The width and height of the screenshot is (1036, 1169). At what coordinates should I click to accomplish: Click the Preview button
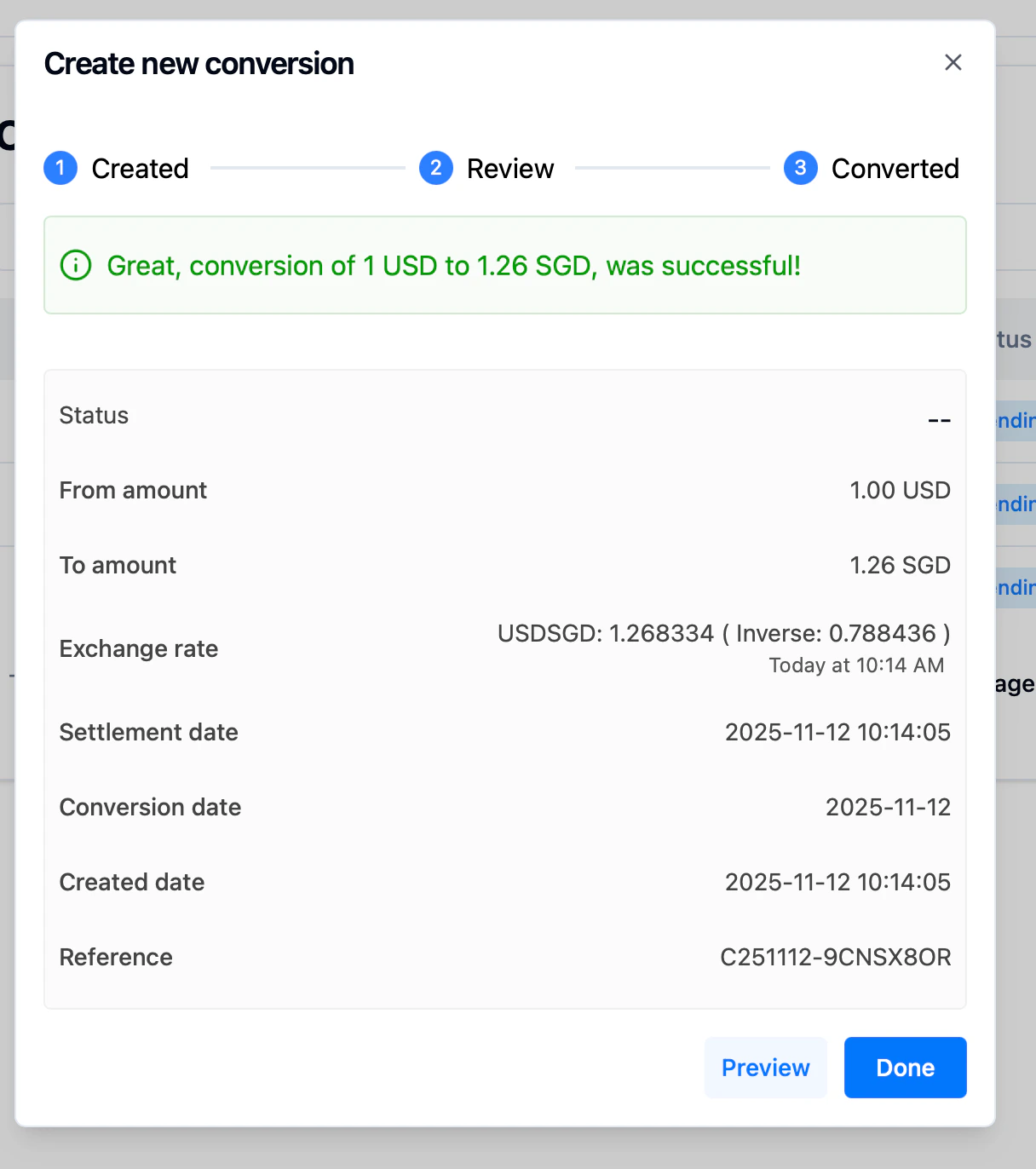765,1067
